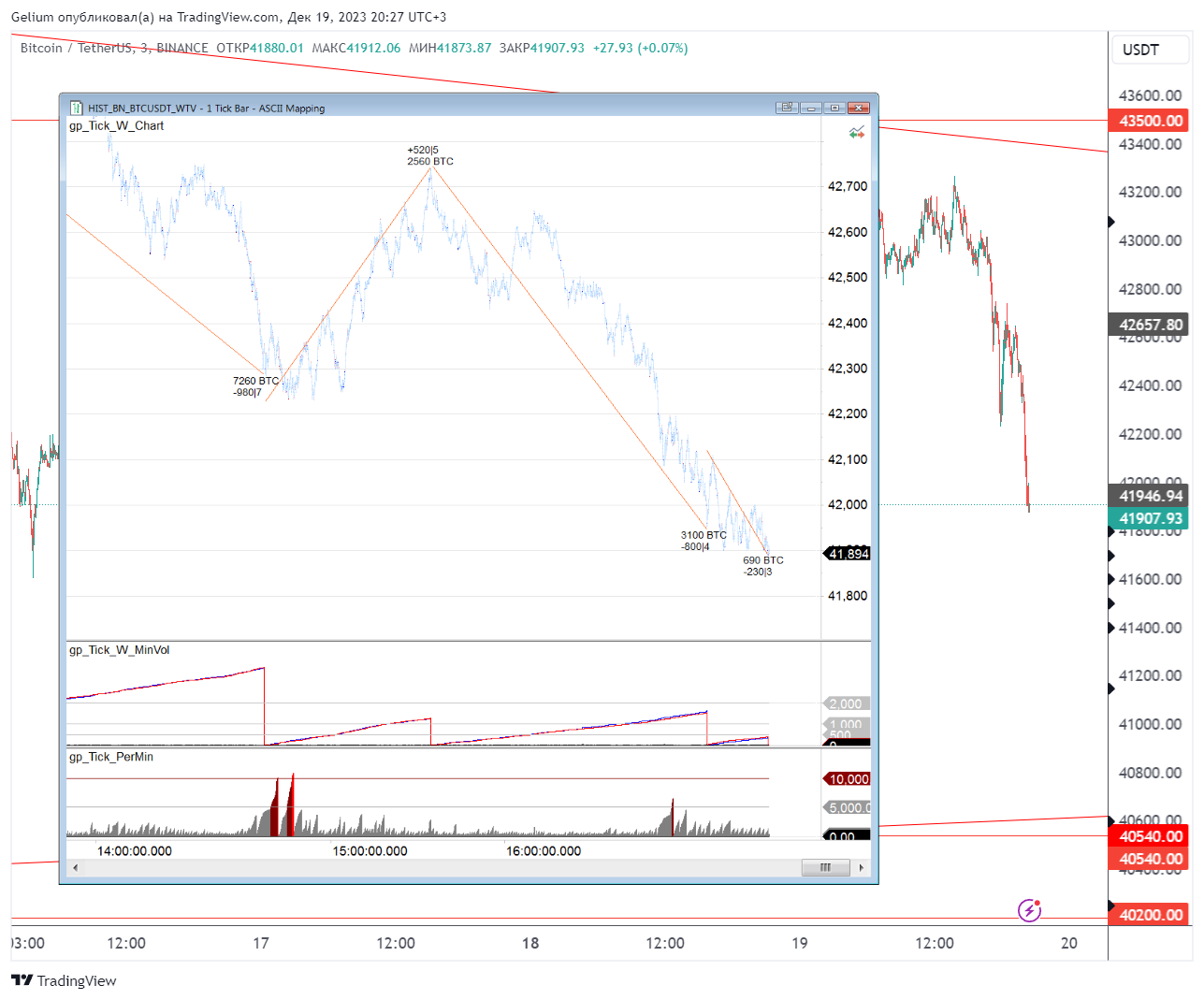Viewport: 1204px width, 1000px height.
Task: Click the '2560 BTC' peak annotation
Action: (x=430, y=161)
